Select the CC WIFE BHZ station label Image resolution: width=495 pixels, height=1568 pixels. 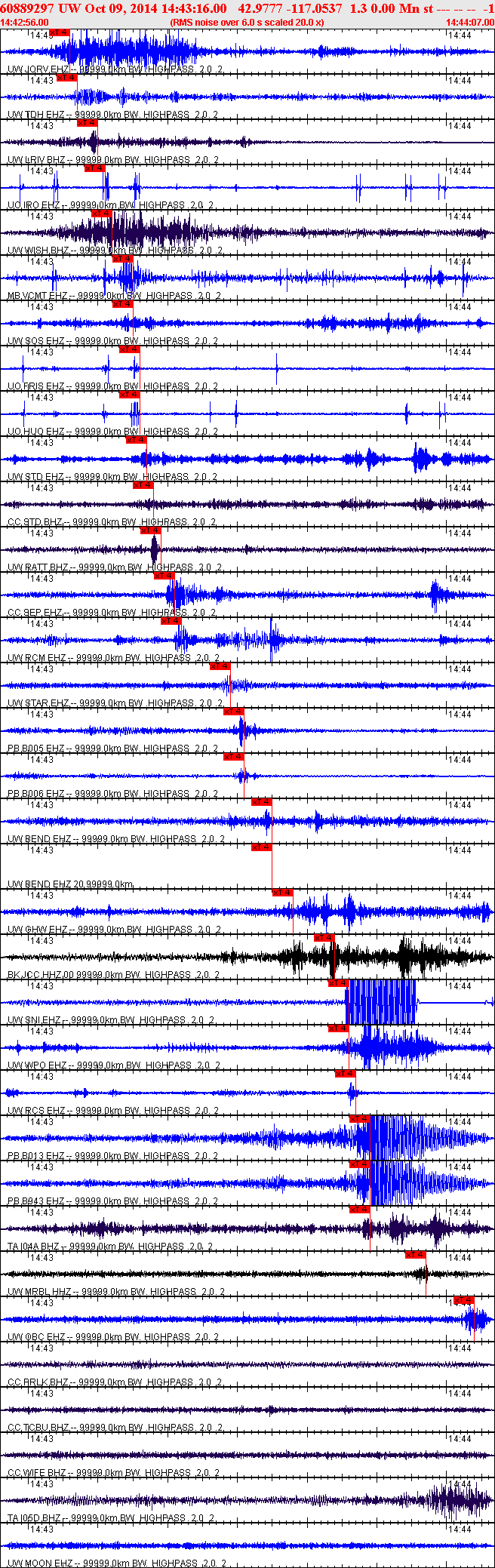pos(115,1473)
